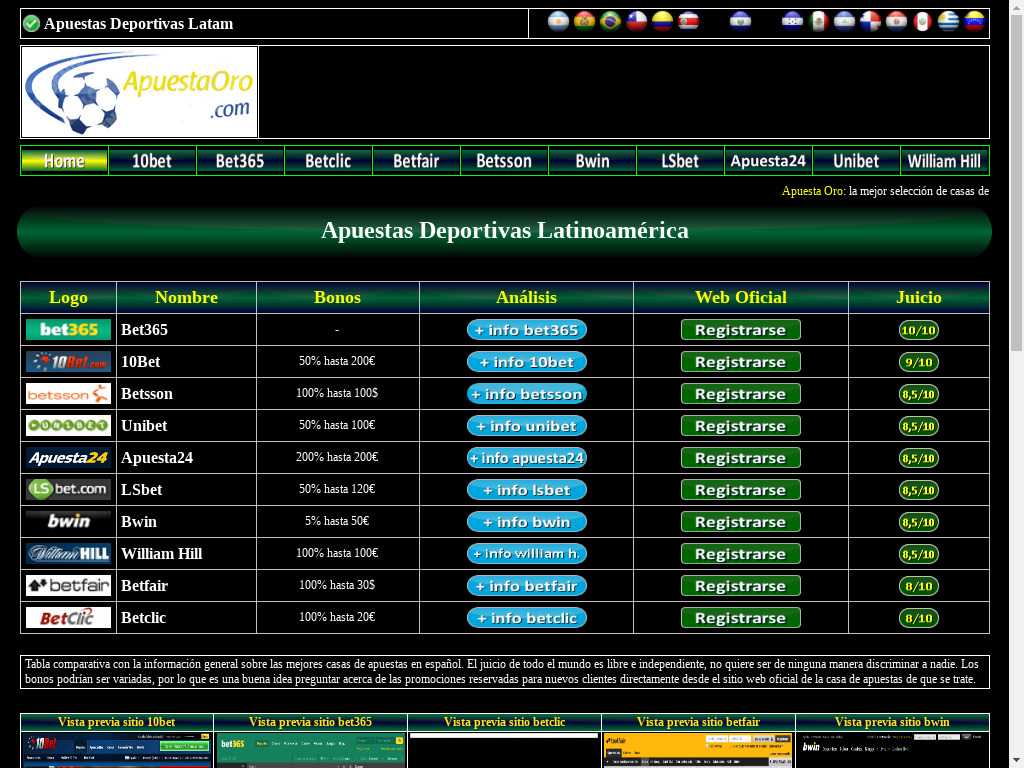Click the LSbet.com logo in the table
Screen dimensions: 1024x768
point(69,490)
